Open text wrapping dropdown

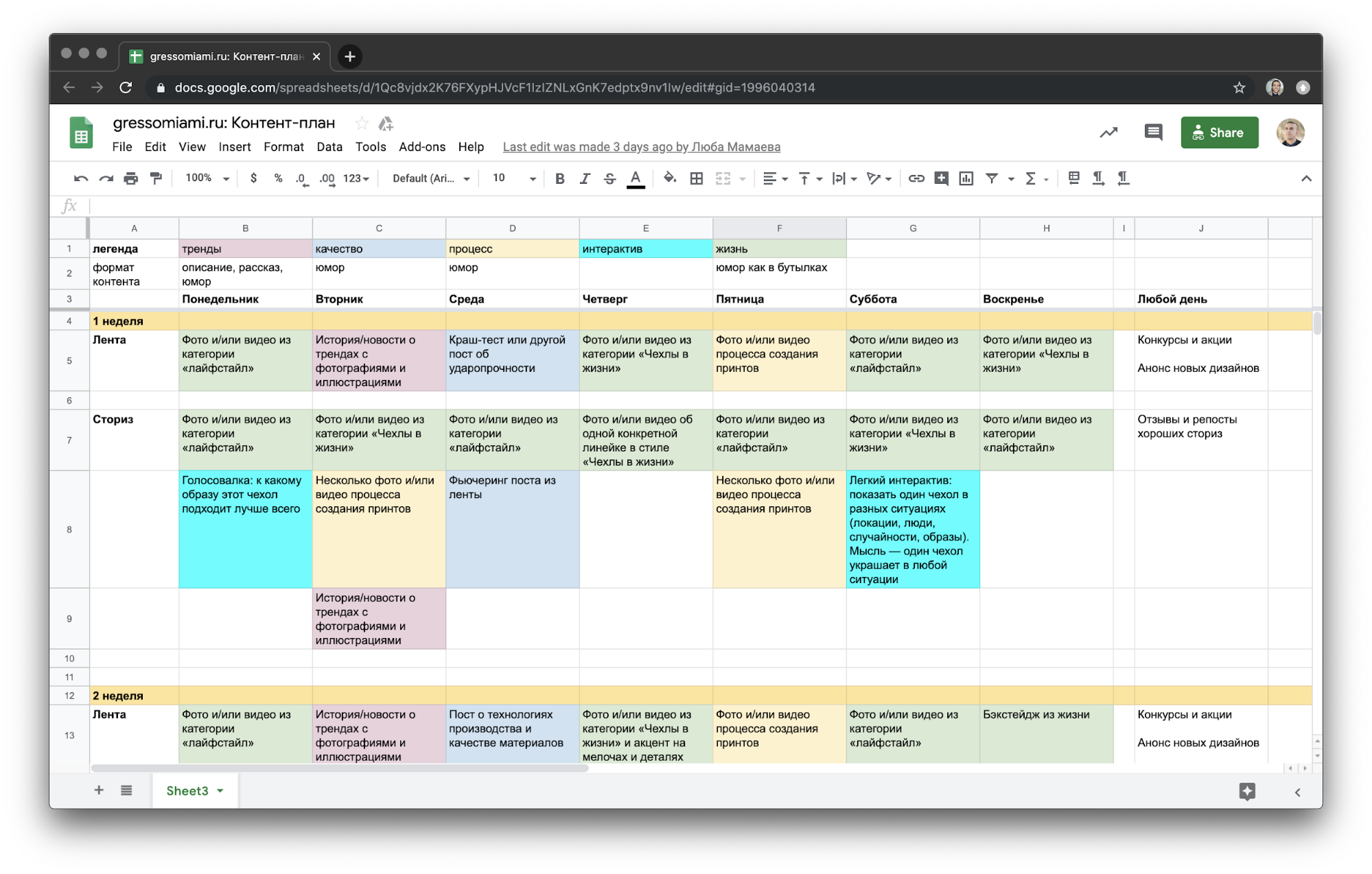pyautogui.click(x=844, y=178)
